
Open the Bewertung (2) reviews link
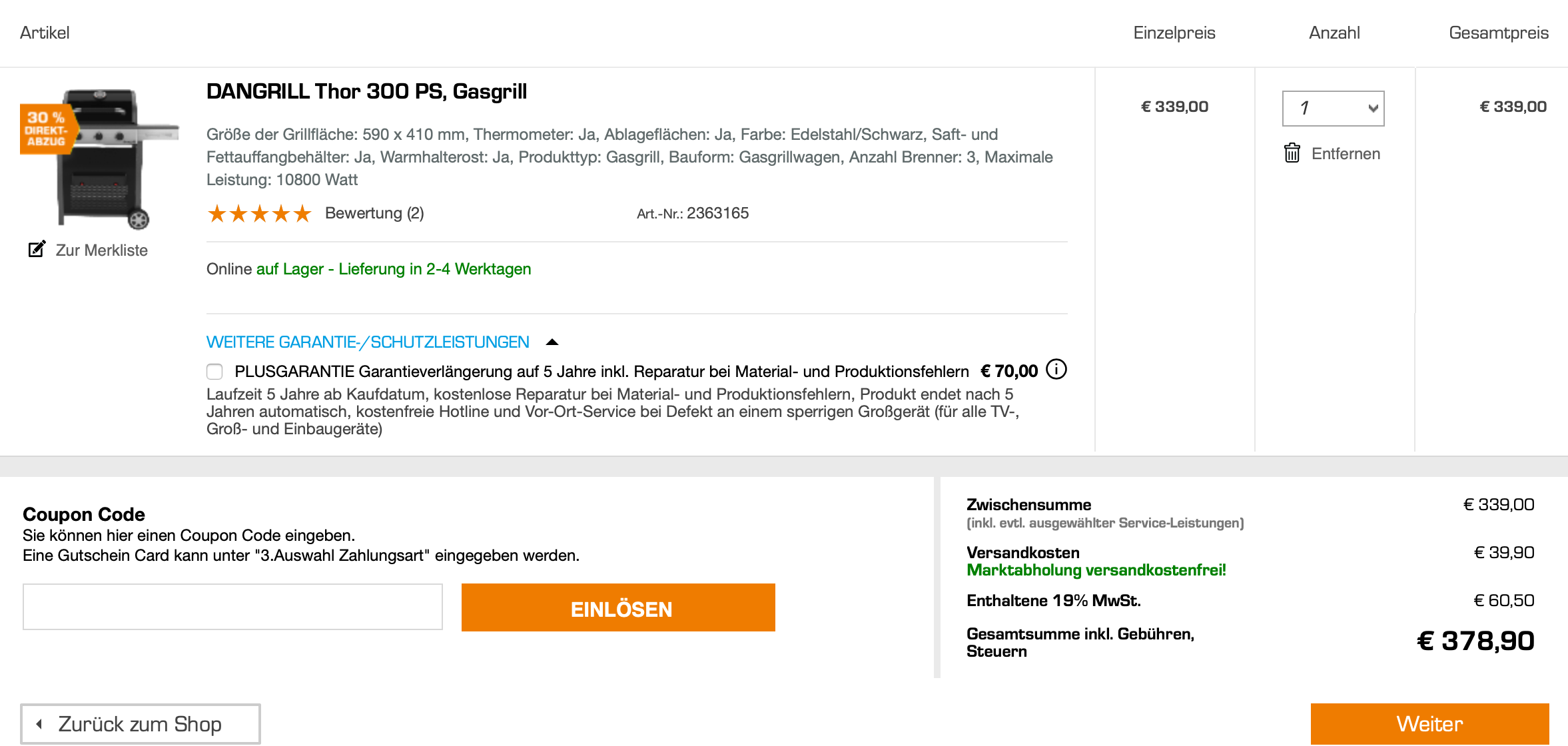[374, 213]
